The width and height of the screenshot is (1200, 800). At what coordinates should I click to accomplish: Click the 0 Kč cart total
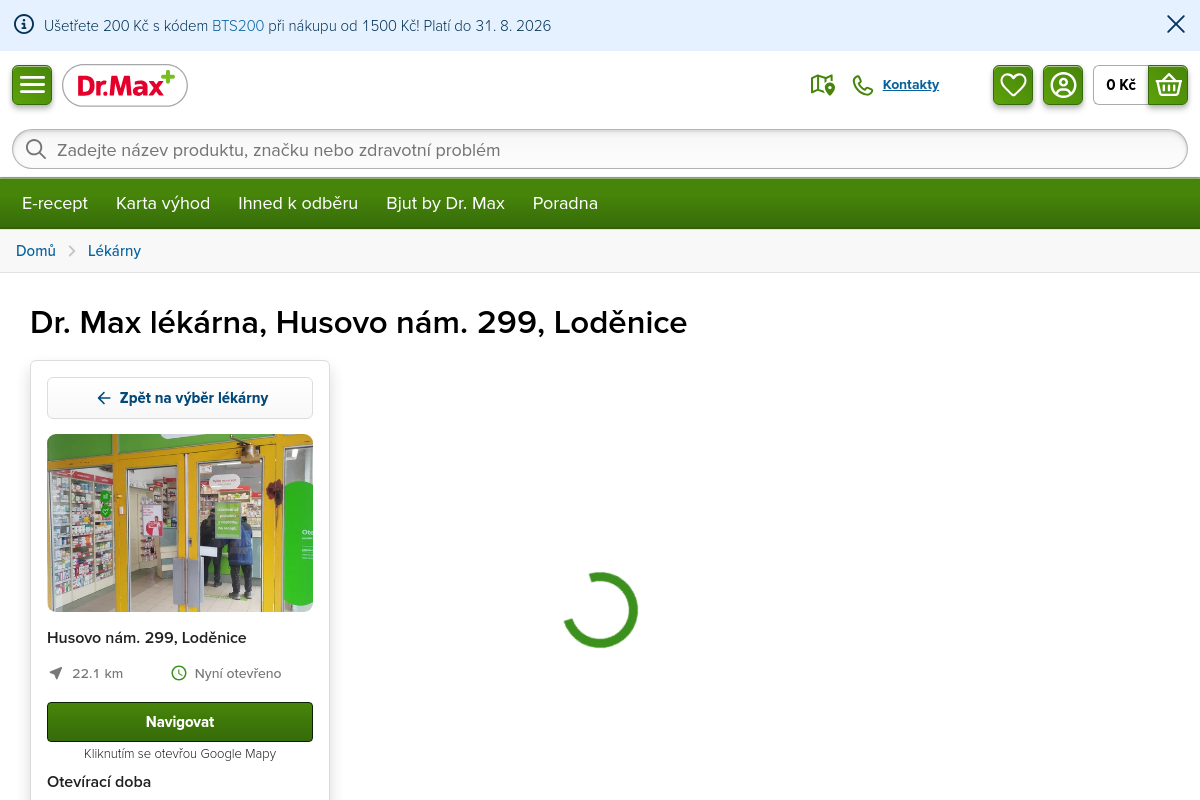tap(1121, 85)
